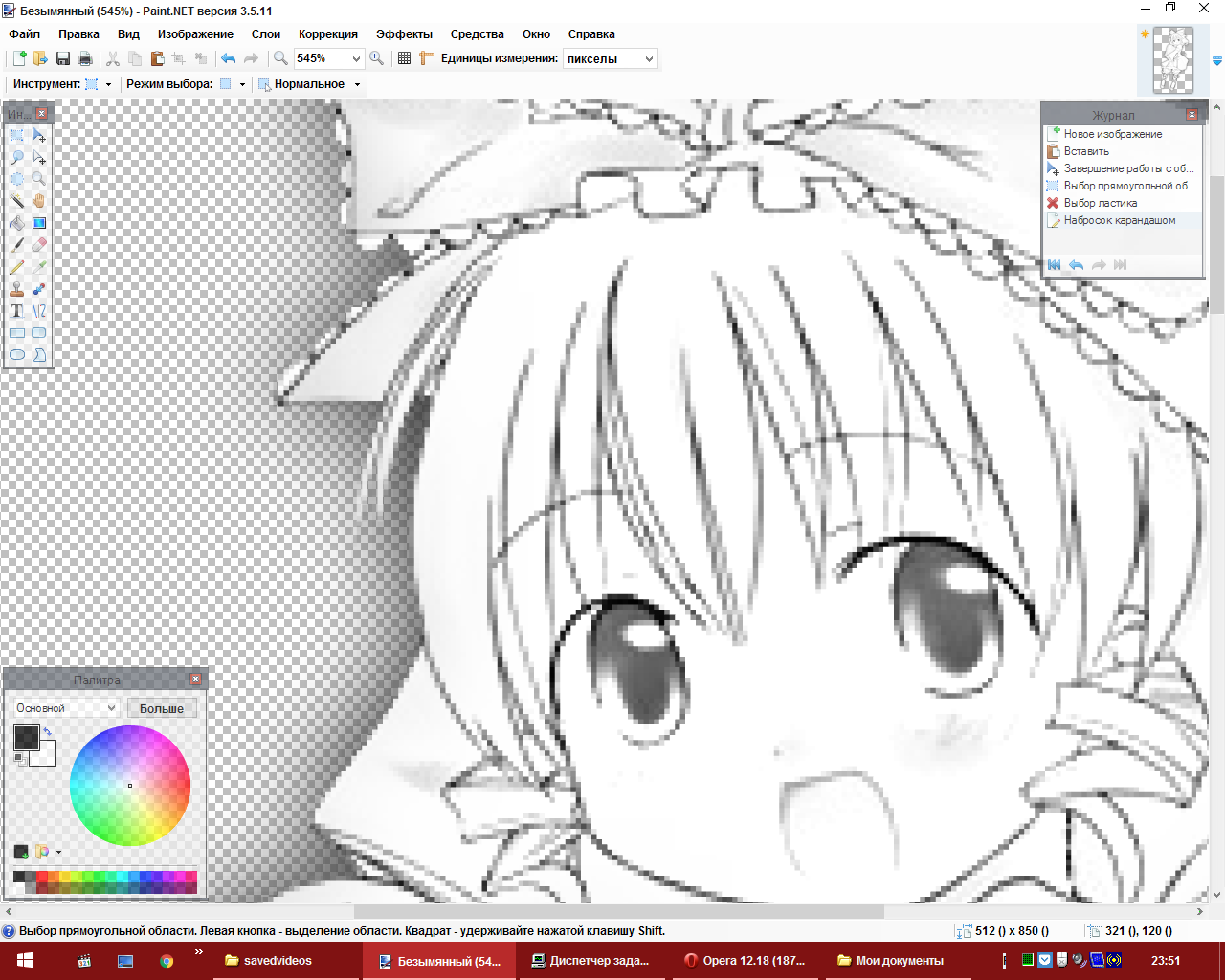1225x980 pixels.
Task: Step backward in the Журнал panel
Action: [1077, 265]
